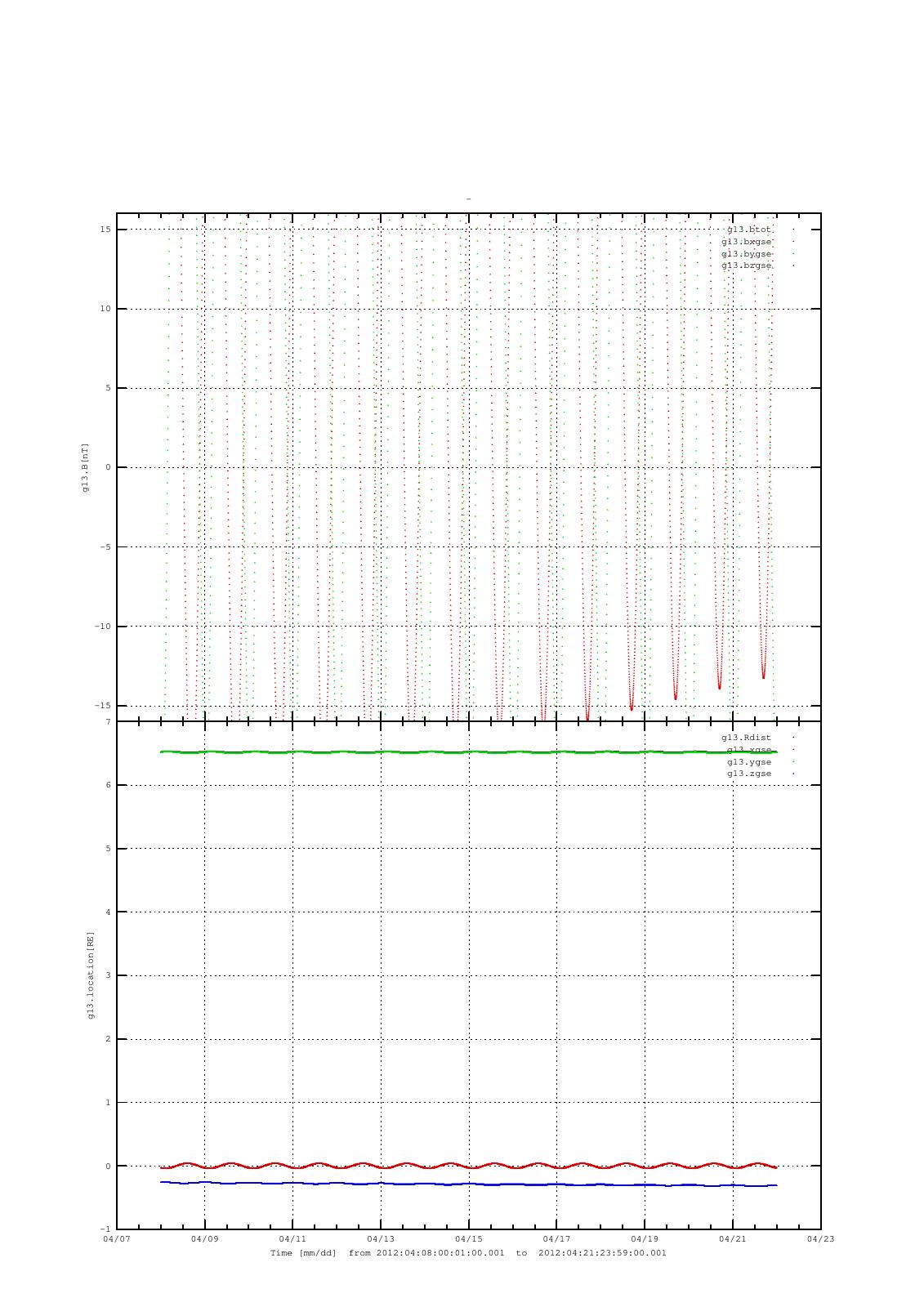
Task: Click the 04/23 date tick label
Action: [x=820, y=1239]
